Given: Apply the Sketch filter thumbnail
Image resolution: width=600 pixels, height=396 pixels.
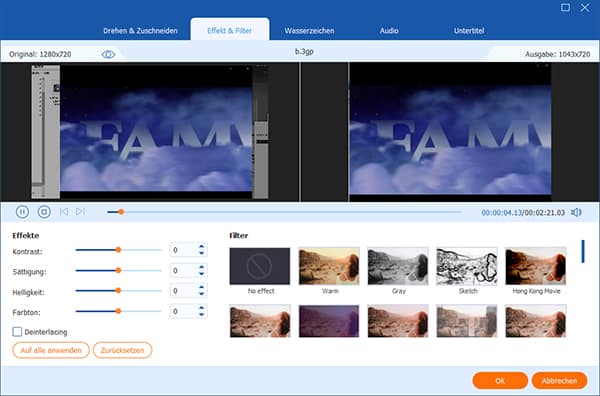Looking at the screenshot, I should (467, 266).
